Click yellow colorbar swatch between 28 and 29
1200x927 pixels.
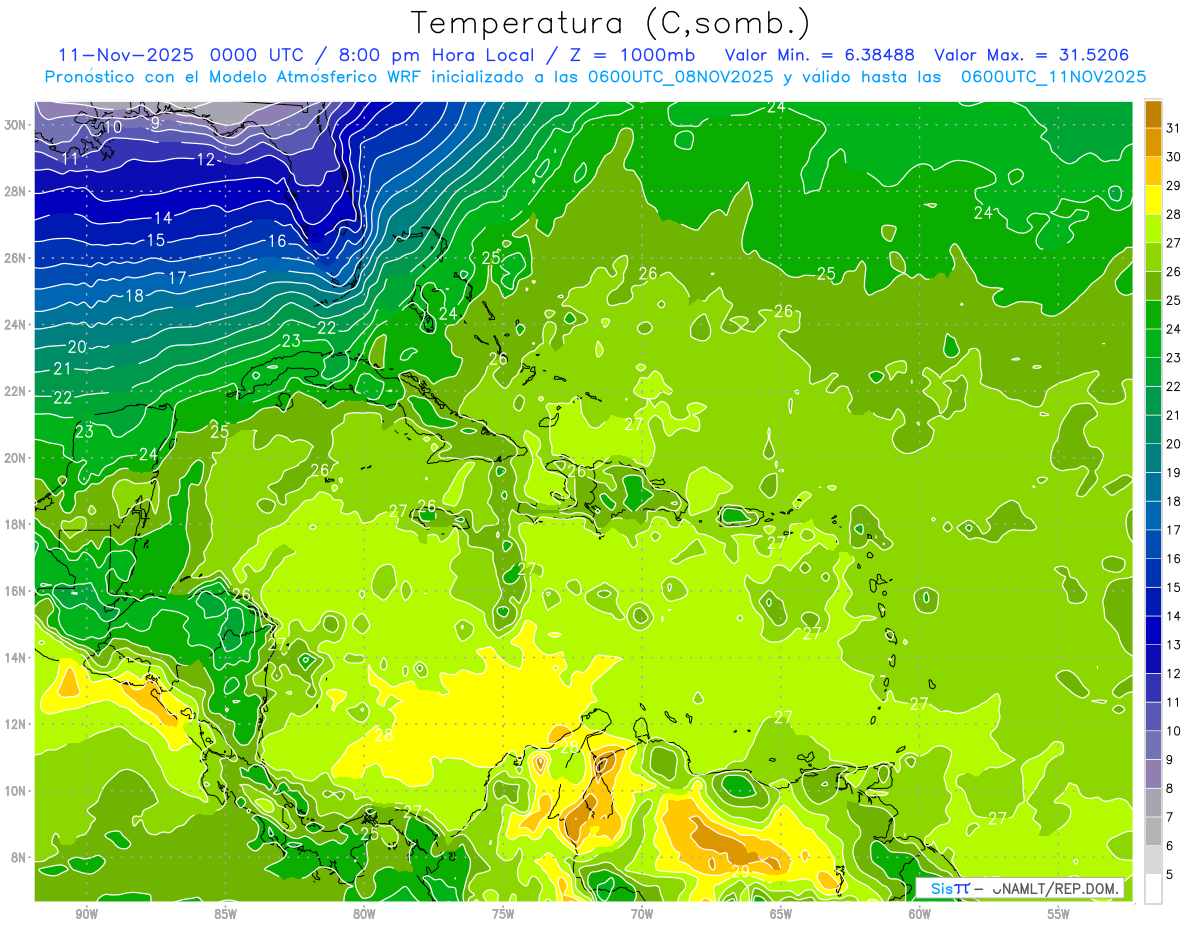point(1153,200)
